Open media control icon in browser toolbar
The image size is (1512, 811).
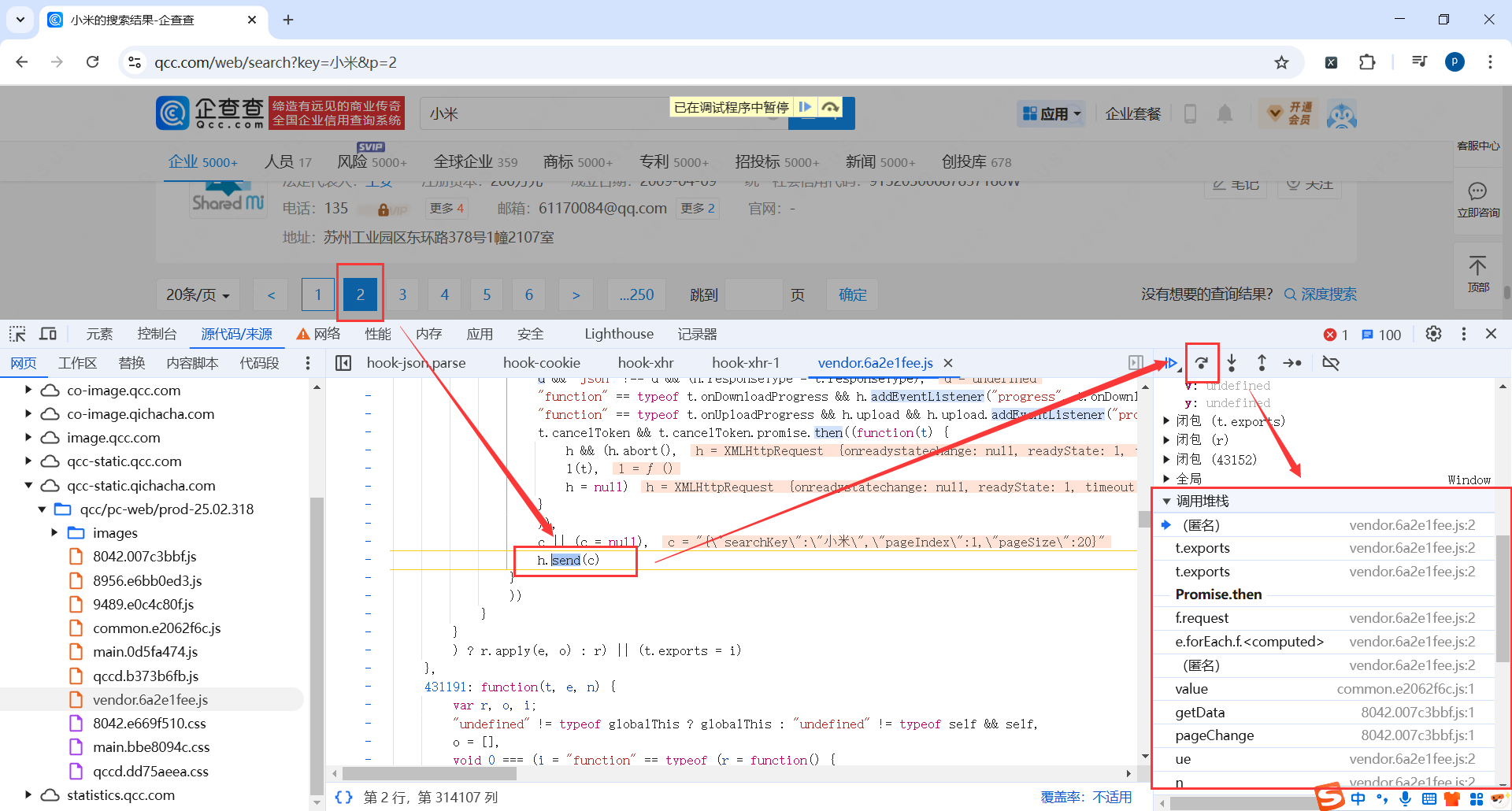point(1419,62)
